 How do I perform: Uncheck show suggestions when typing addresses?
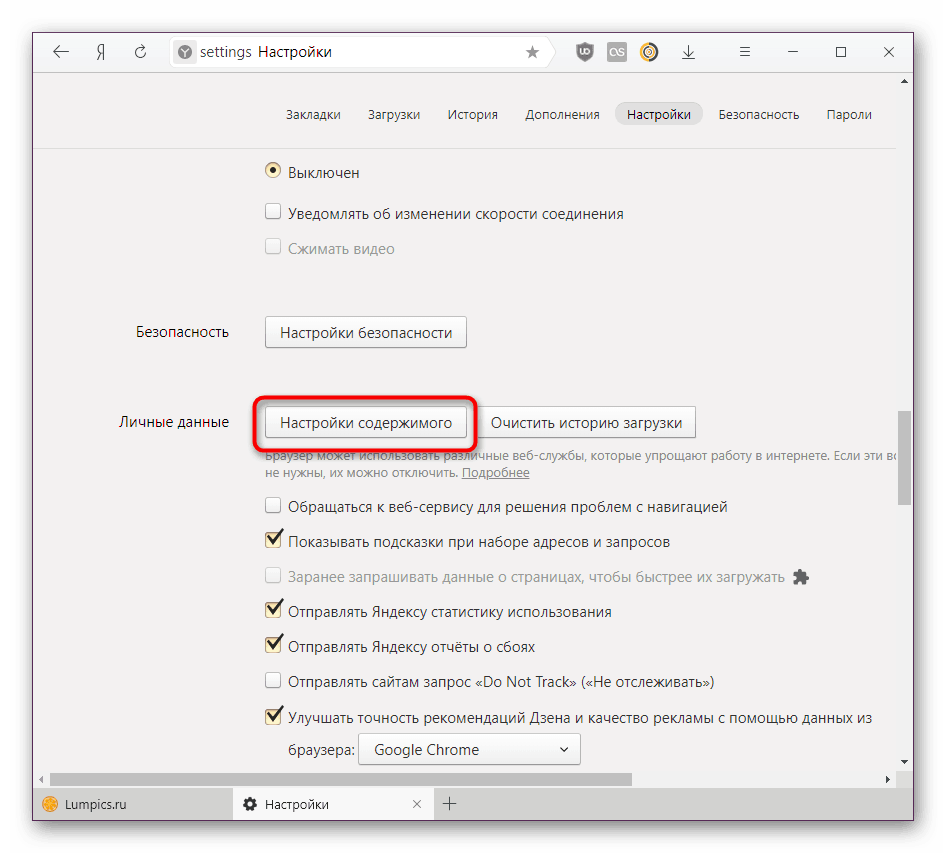273,539
